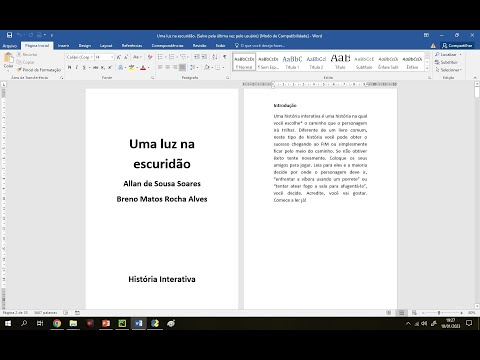Toggle show paragraph marks (pilcrow)
Viewport: 480px width, 360px height.
[225, 57]
